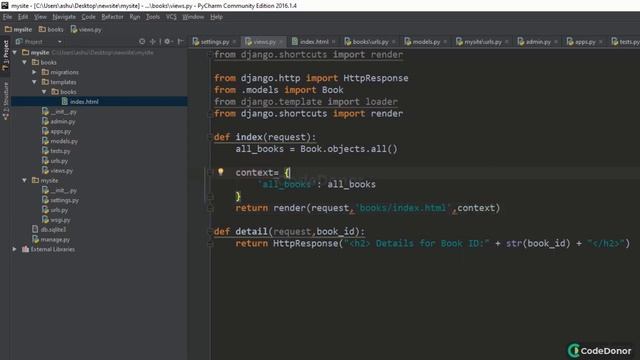Close the index.html tab
This screenshot has height=360, width=640.
[333, 42]
